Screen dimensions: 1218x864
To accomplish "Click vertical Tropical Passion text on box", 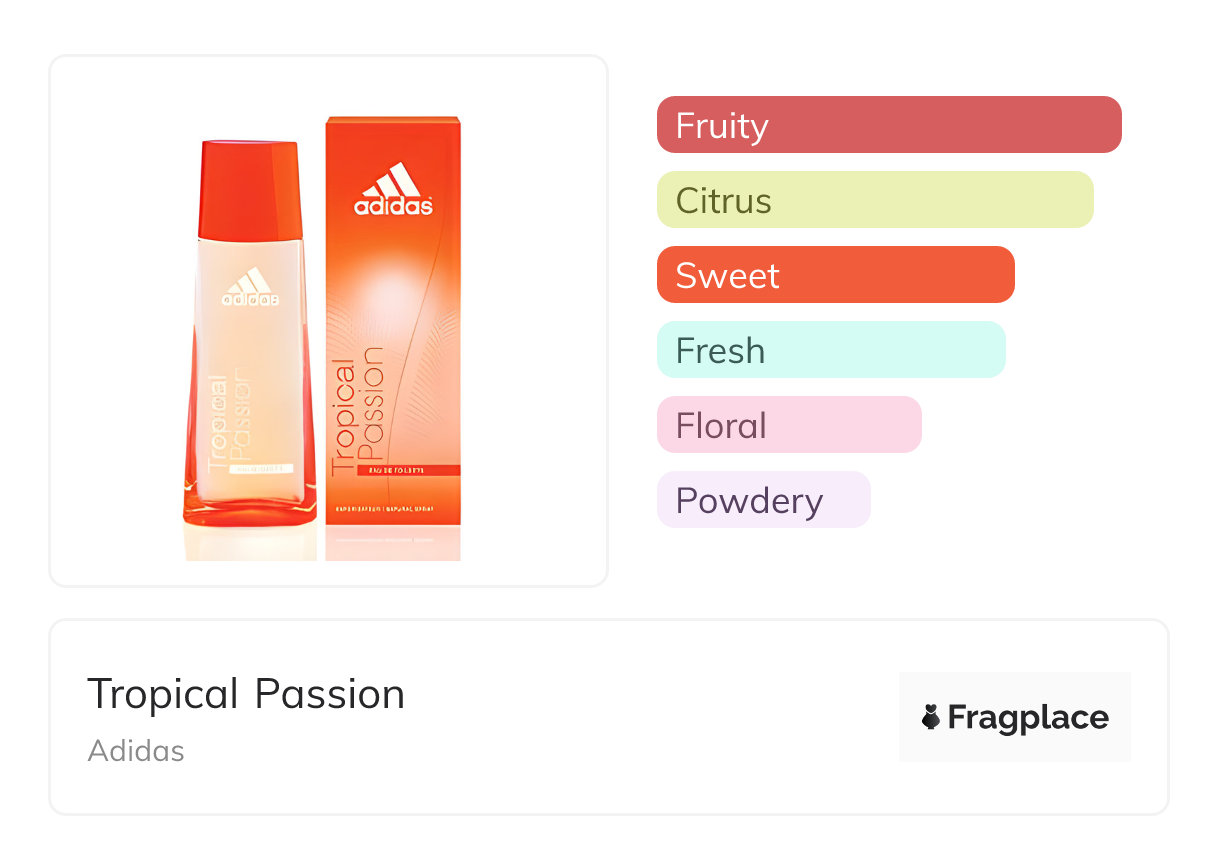I will [357, 410].
